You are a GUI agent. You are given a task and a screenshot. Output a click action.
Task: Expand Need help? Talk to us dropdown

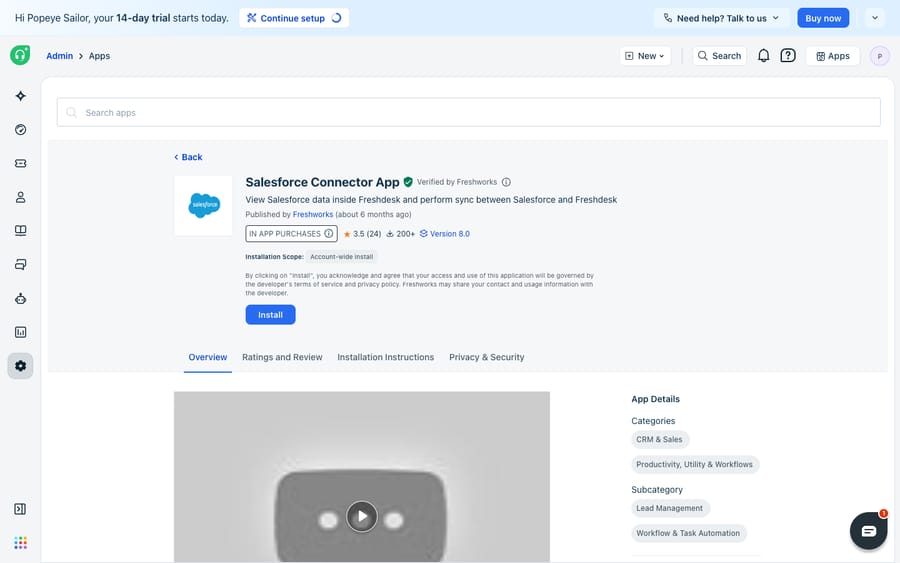(x=721, y=18)
